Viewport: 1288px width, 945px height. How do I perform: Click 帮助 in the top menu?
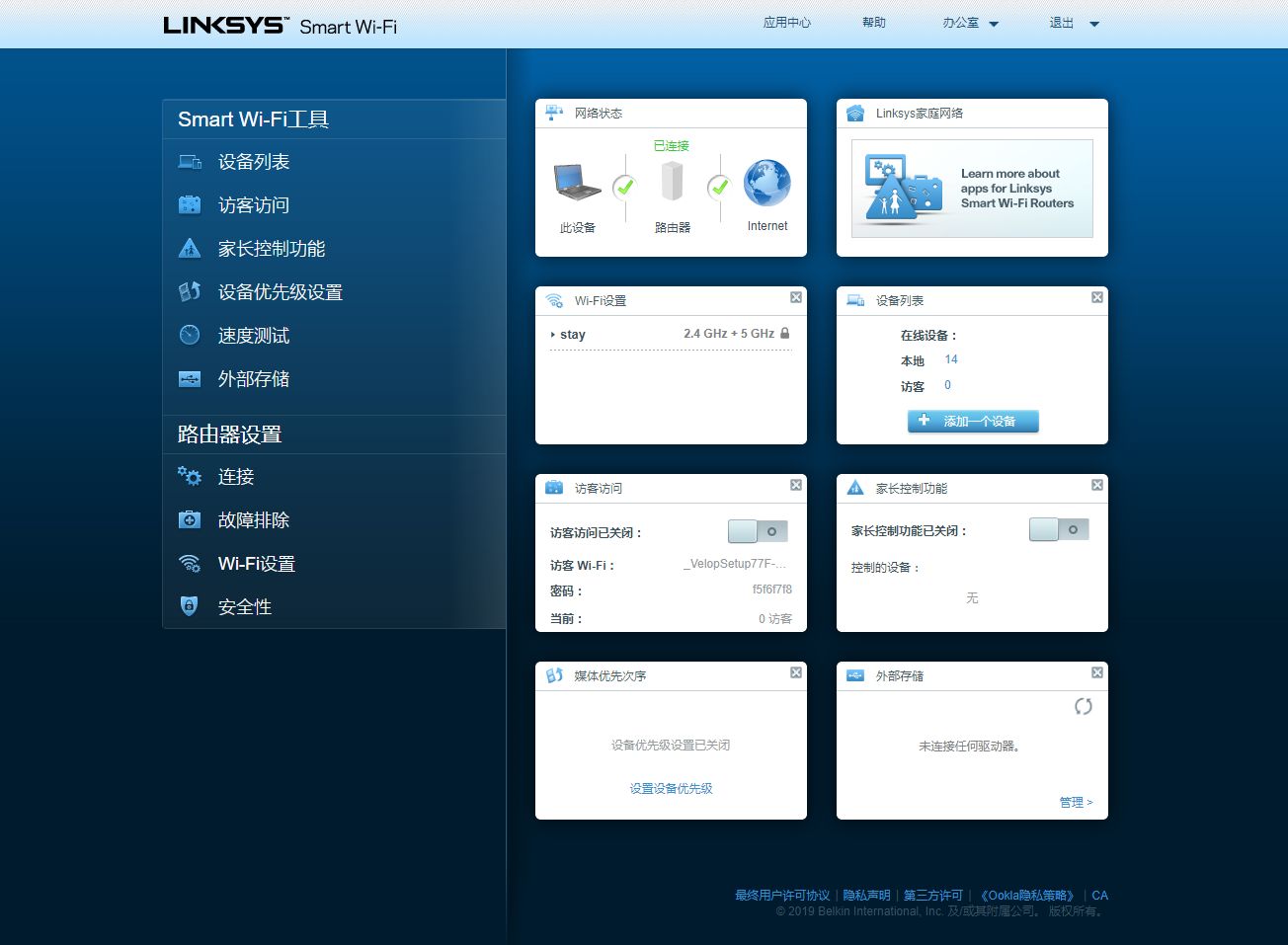874,23
